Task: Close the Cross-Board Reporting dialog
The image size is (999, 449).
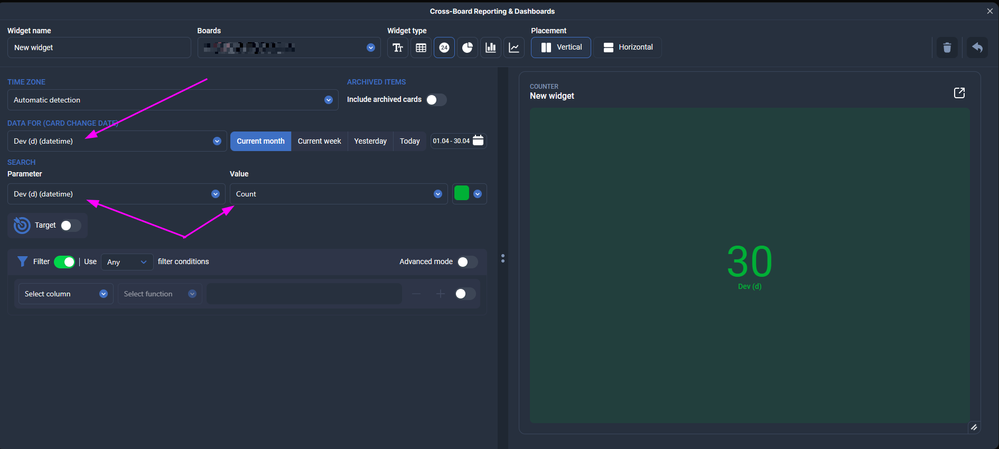Action: point(989,11)
